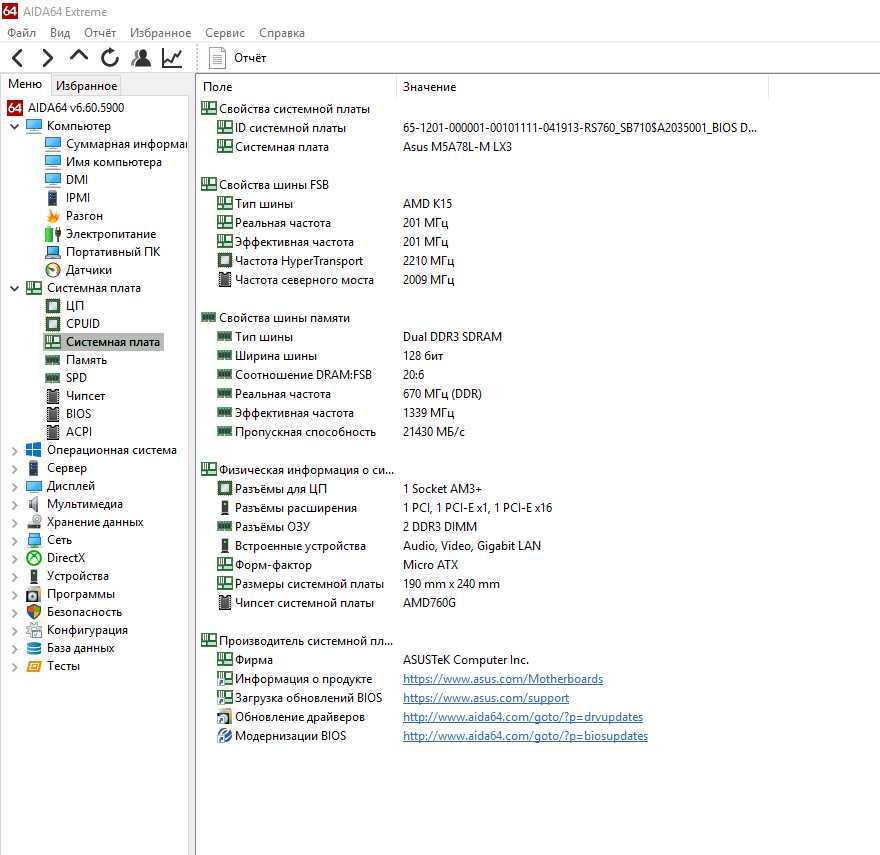Expand the Конфигурация tree node
880x855 pixels.
point(15,630)
